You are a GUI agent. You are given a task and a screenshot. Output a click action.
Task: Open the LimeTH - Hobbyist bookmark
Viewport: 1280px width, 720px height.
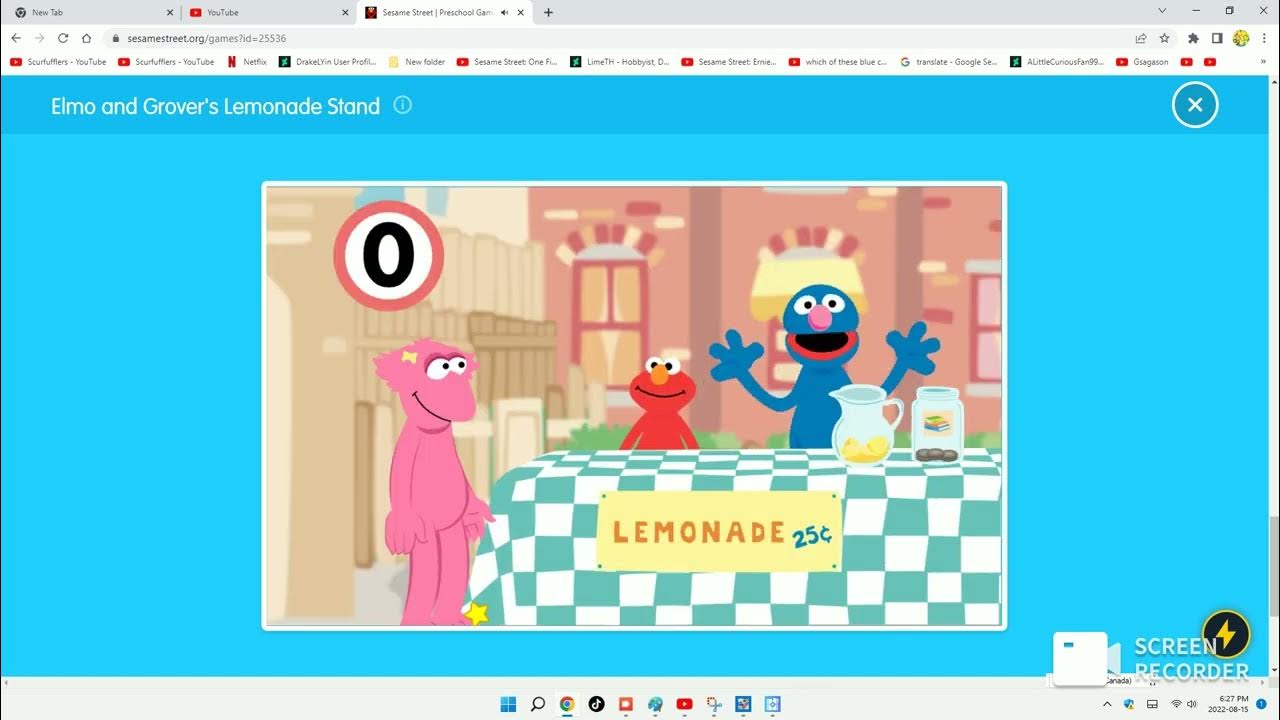(620, 62)
